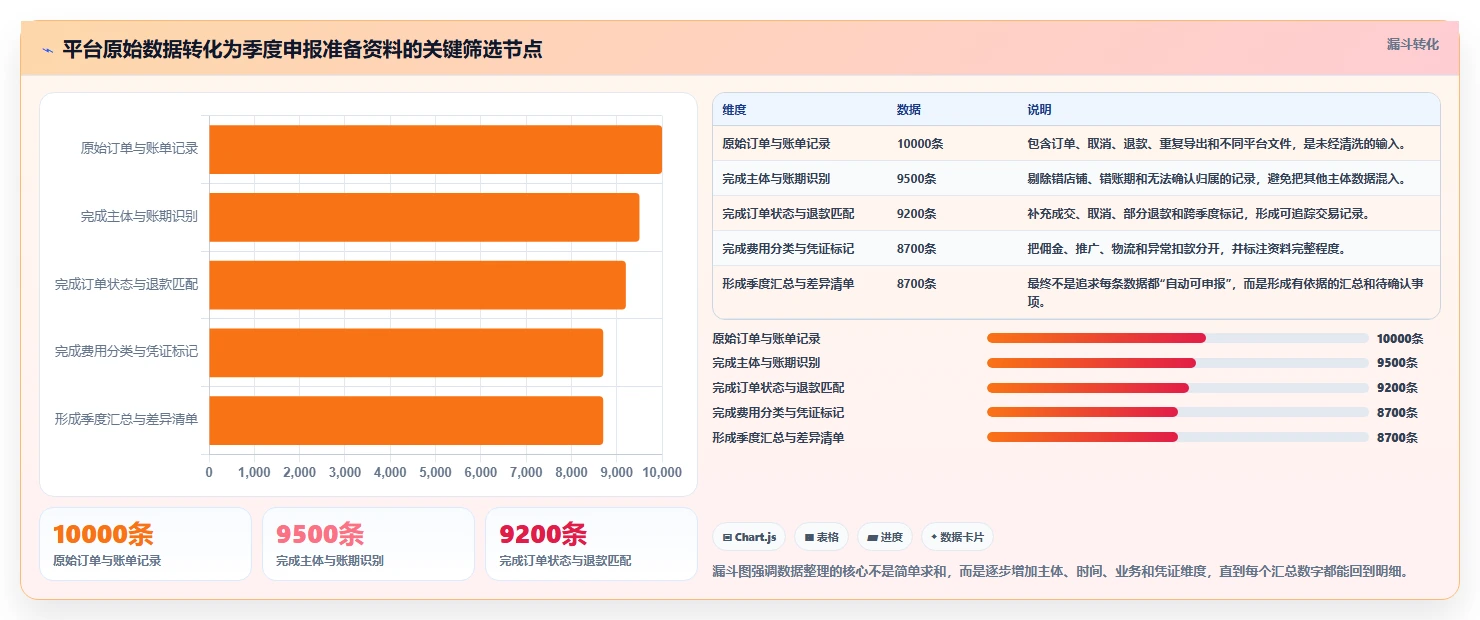Open the 9200条 stat card

(x=591, y=544)
